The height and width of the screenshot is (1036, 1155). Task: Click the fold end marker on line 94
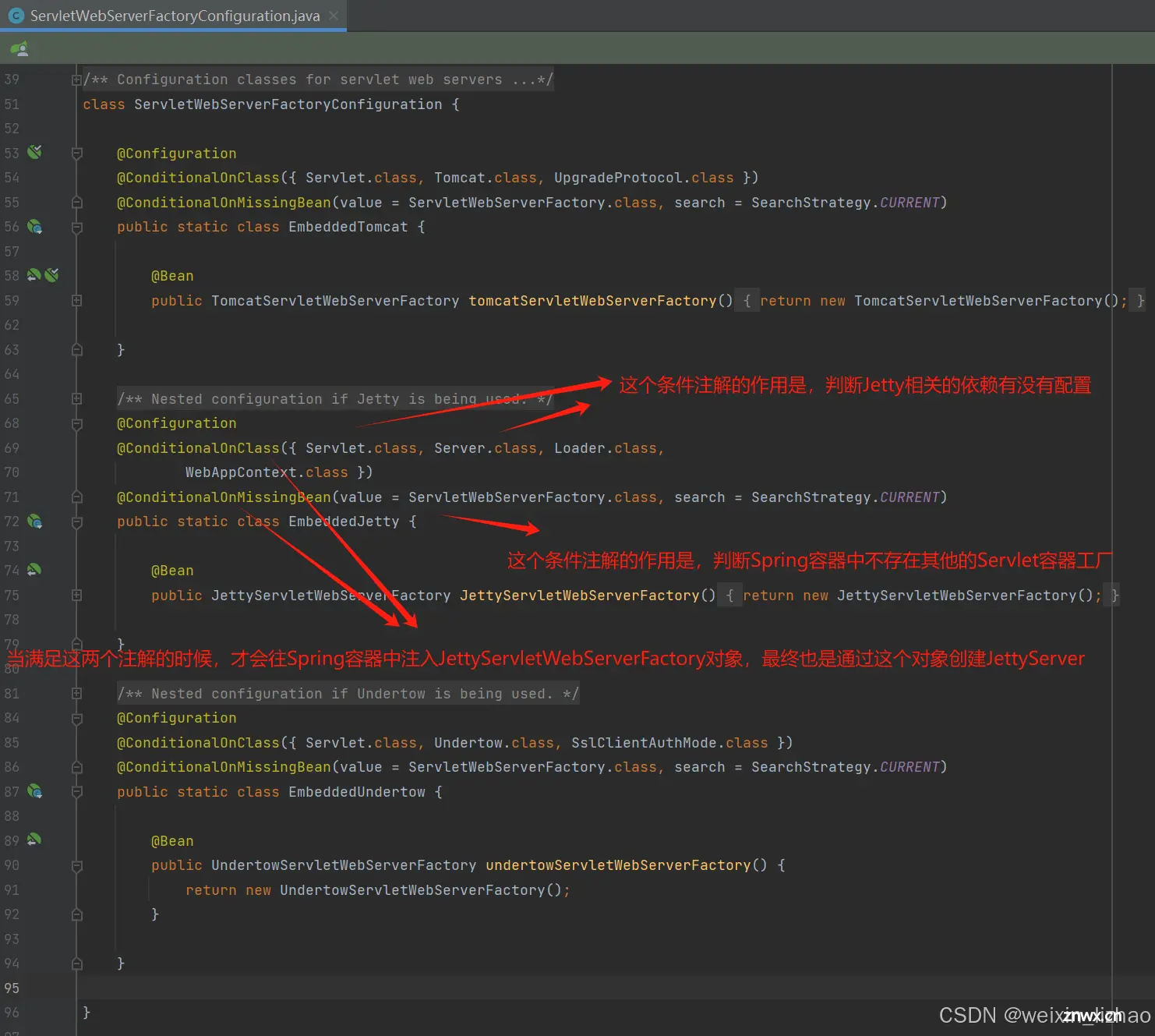coord(76,964)
